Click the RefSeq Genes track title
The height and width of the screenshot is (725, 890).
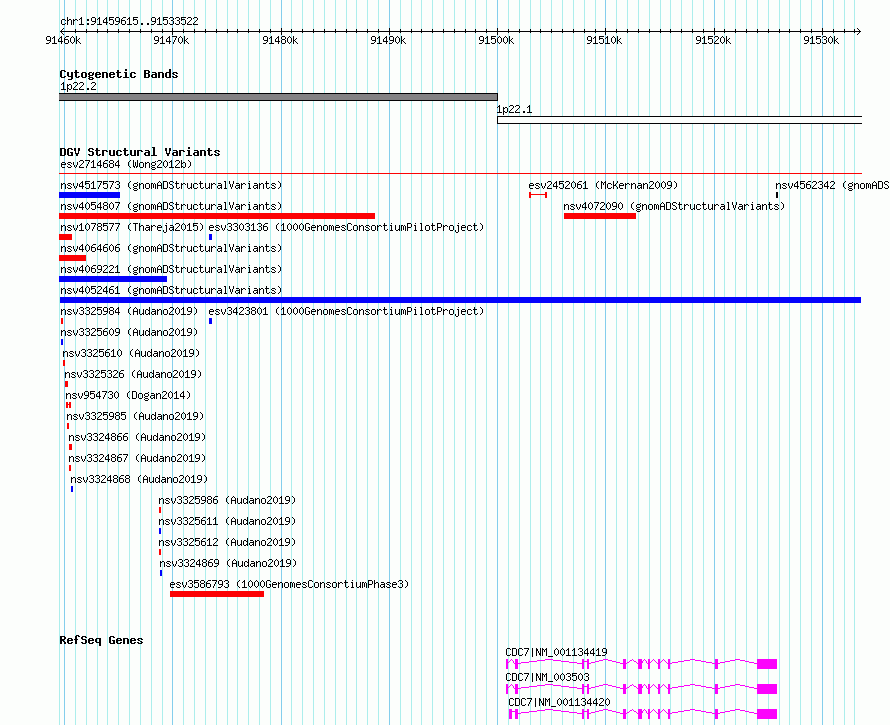click(x=101, y=640)
